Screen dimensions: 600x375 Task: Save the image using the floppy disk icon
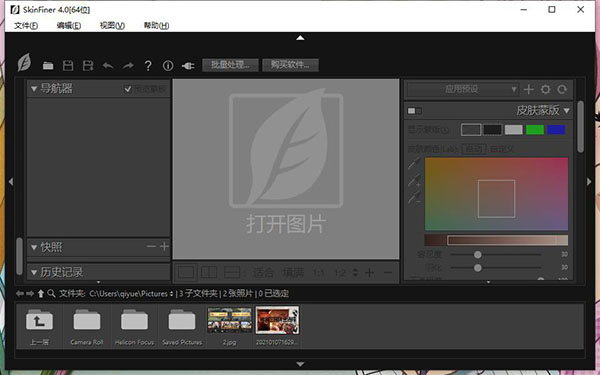pyautogui.click(x=68, y=66)
